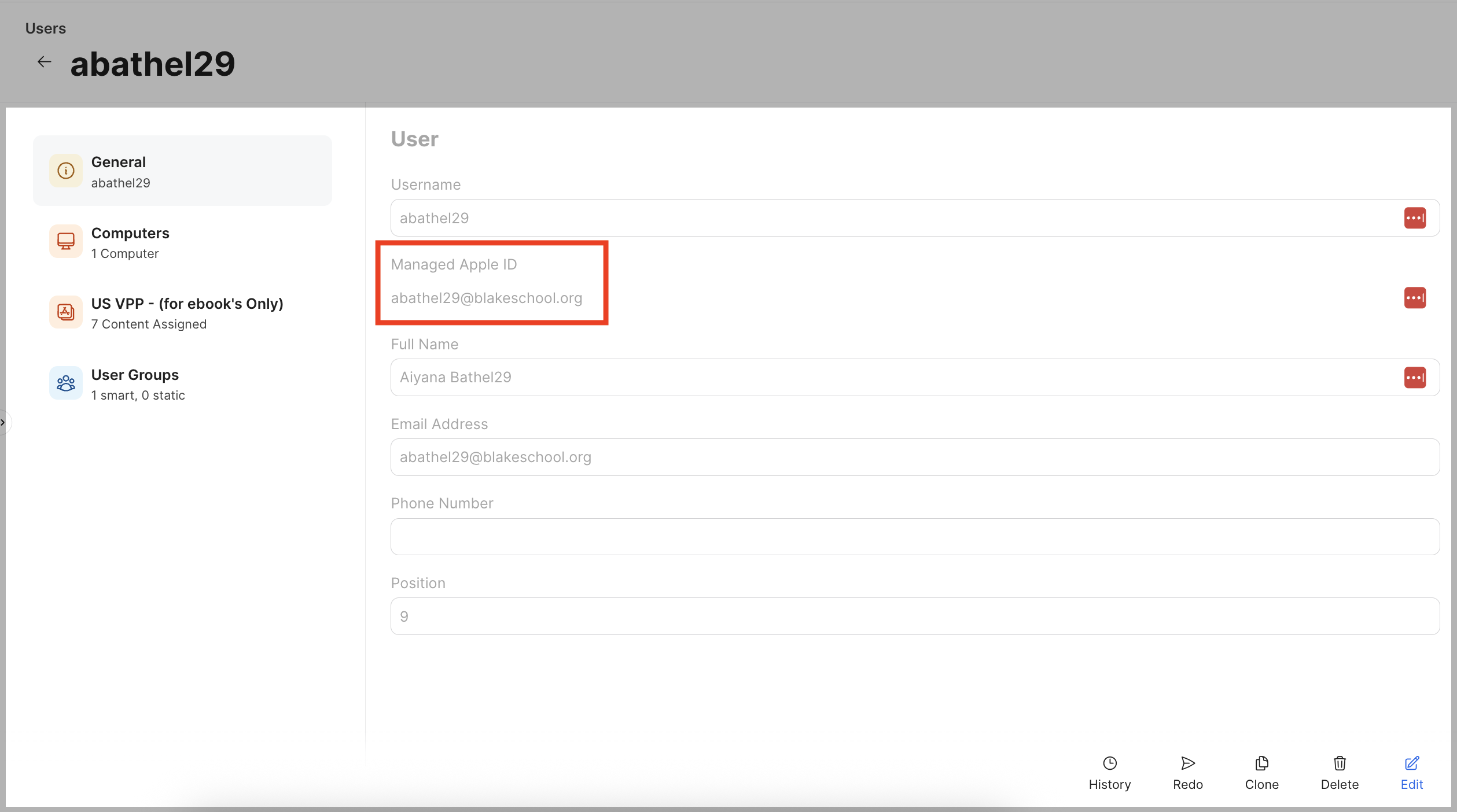
Task: Click the Computers monitor icon
Action: click(66, 242)
